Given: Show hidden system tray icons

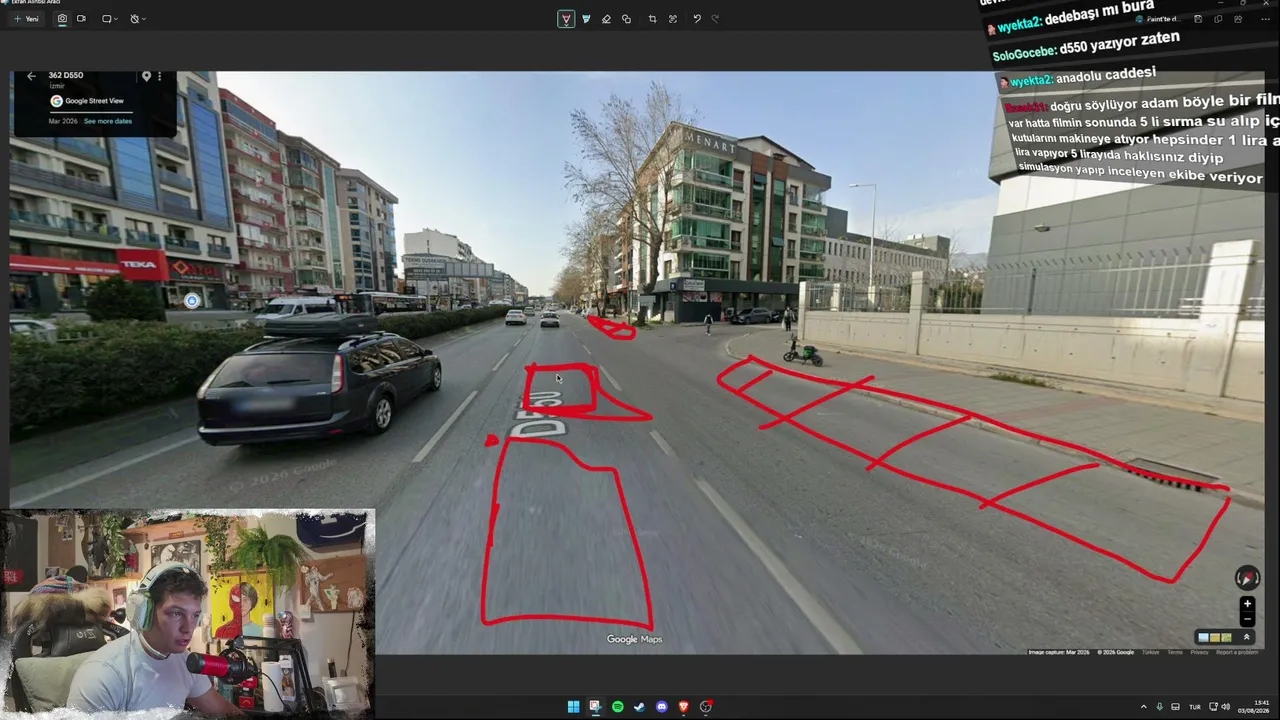Looking at the screenshot, I should 1144,707.
